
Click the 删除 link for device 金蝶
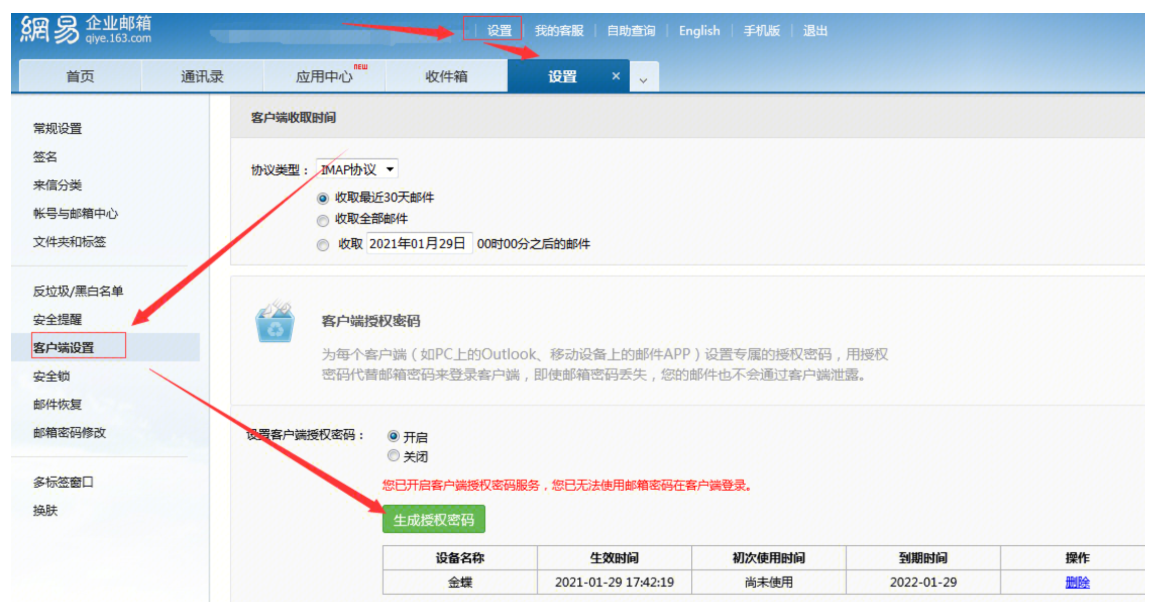[1077, 582]
